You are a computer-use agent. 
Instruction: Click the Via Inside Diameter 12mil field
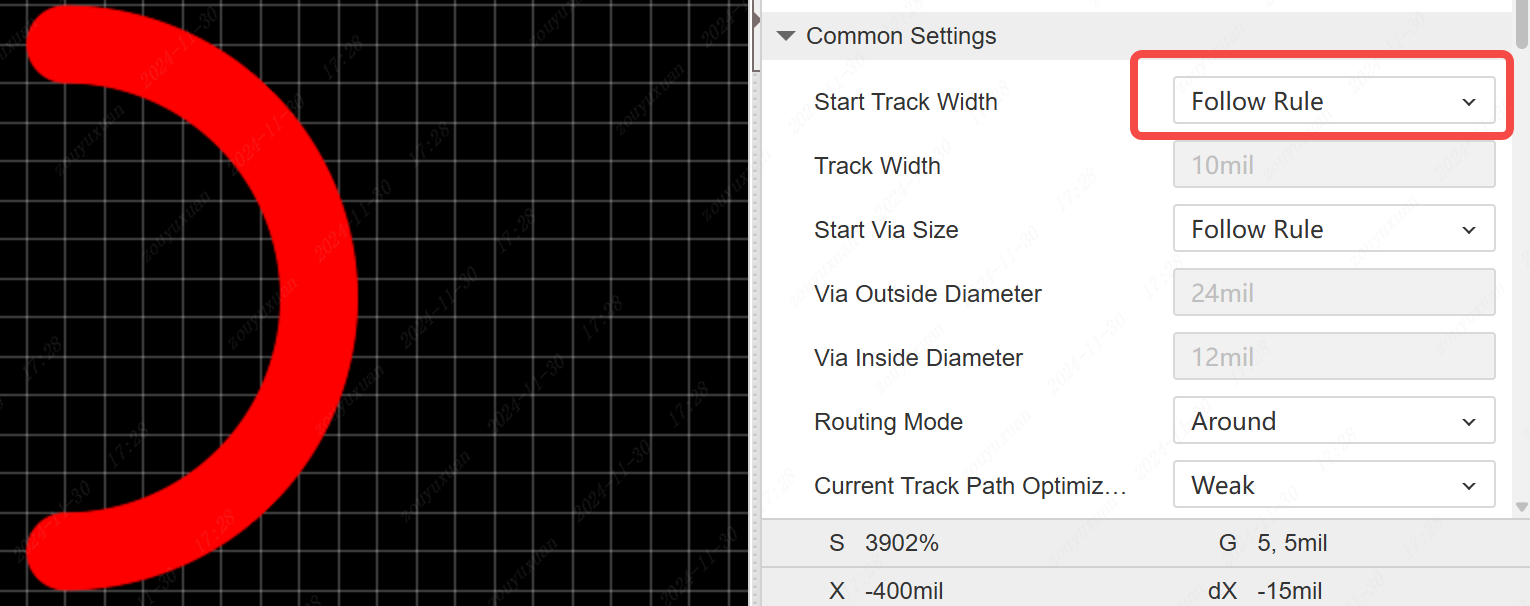pyautogui.click(x=1333, y=357)
